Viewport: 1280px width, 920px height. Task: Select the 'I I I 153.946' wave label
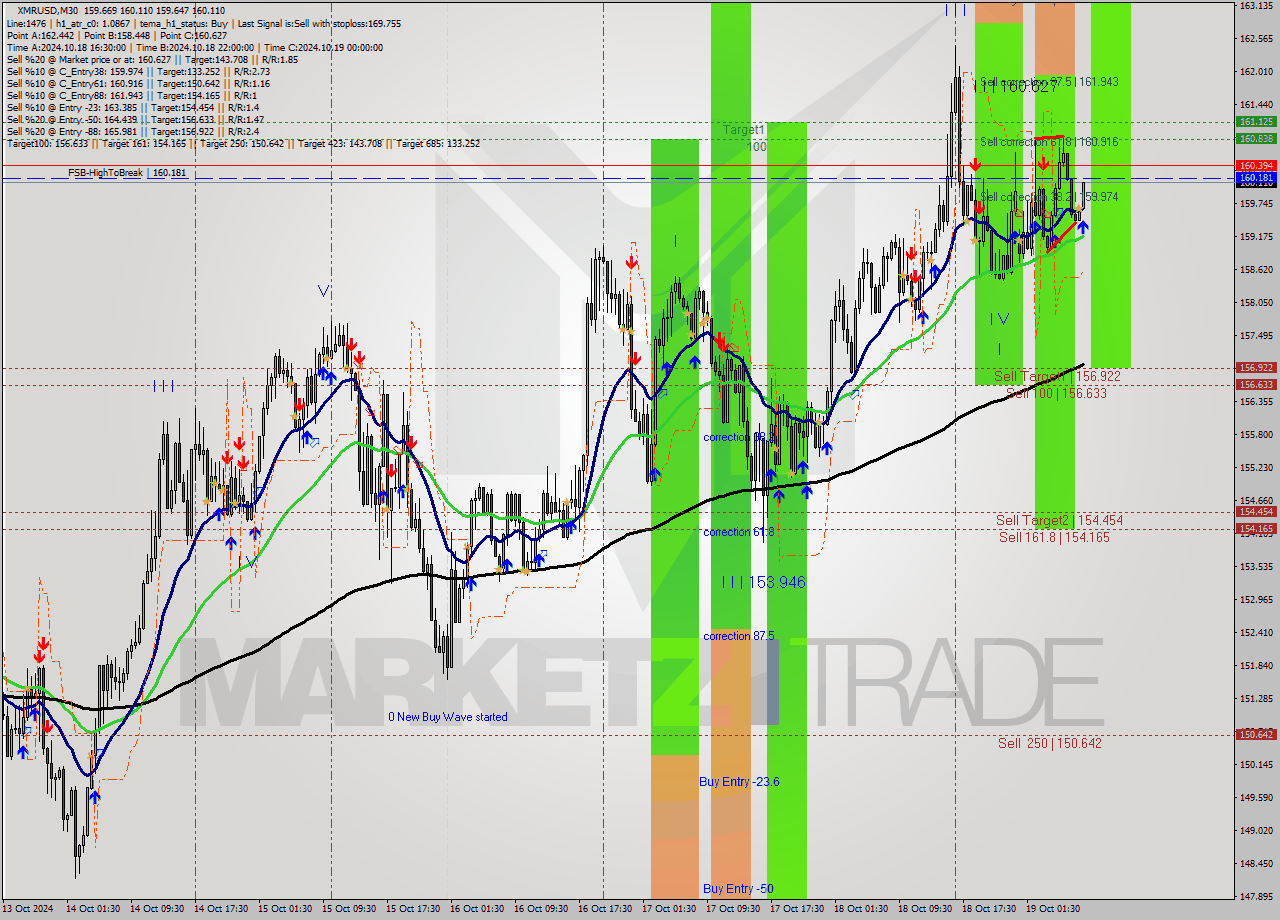pyautogui.click(x=763, y=581)
